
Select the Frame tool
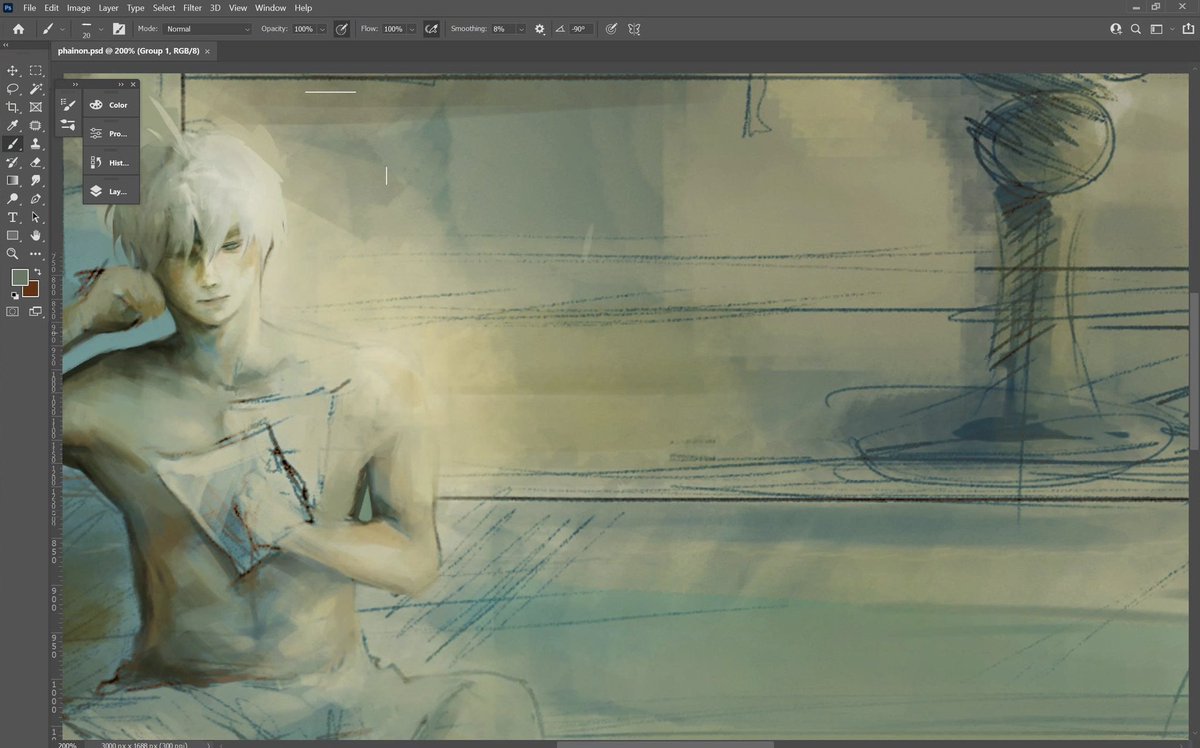[x=36, y=107]
